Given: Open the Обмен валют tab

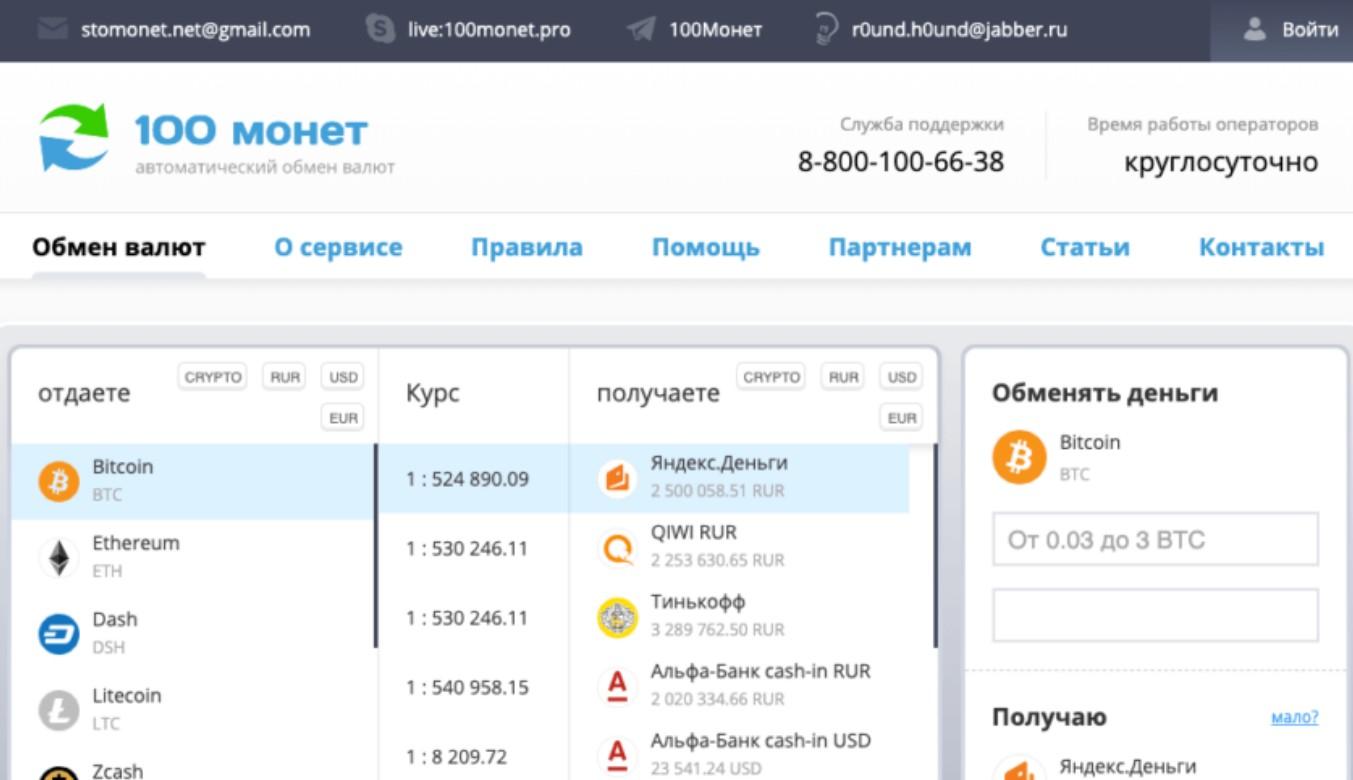Looking at the screenshot, I should click(119, 247).
